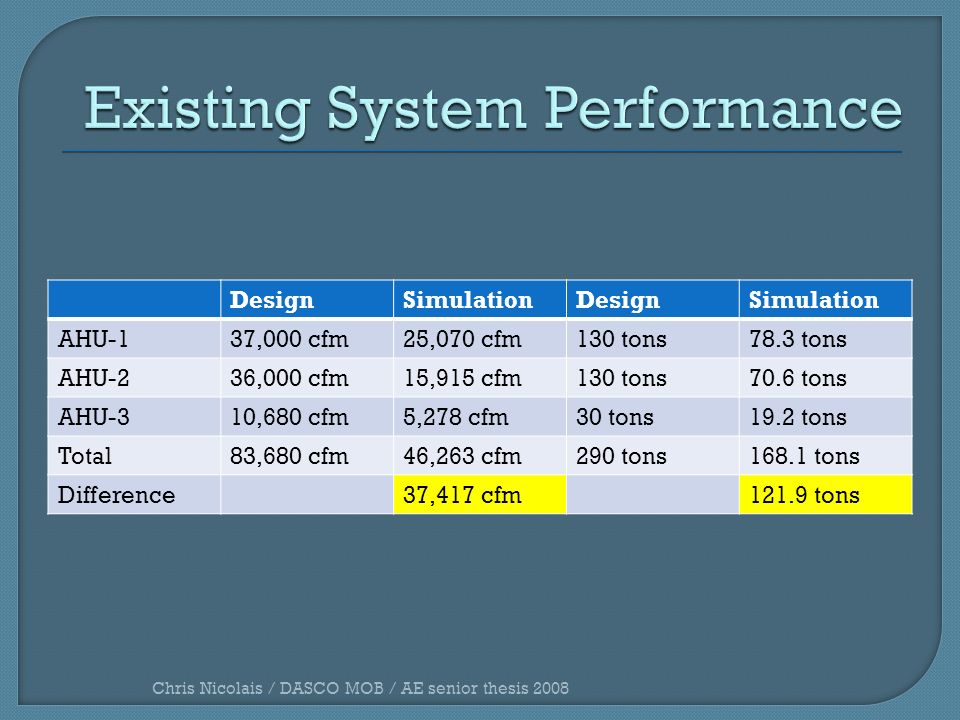Select the '46,263 cfm' total cell

[480, 456]
